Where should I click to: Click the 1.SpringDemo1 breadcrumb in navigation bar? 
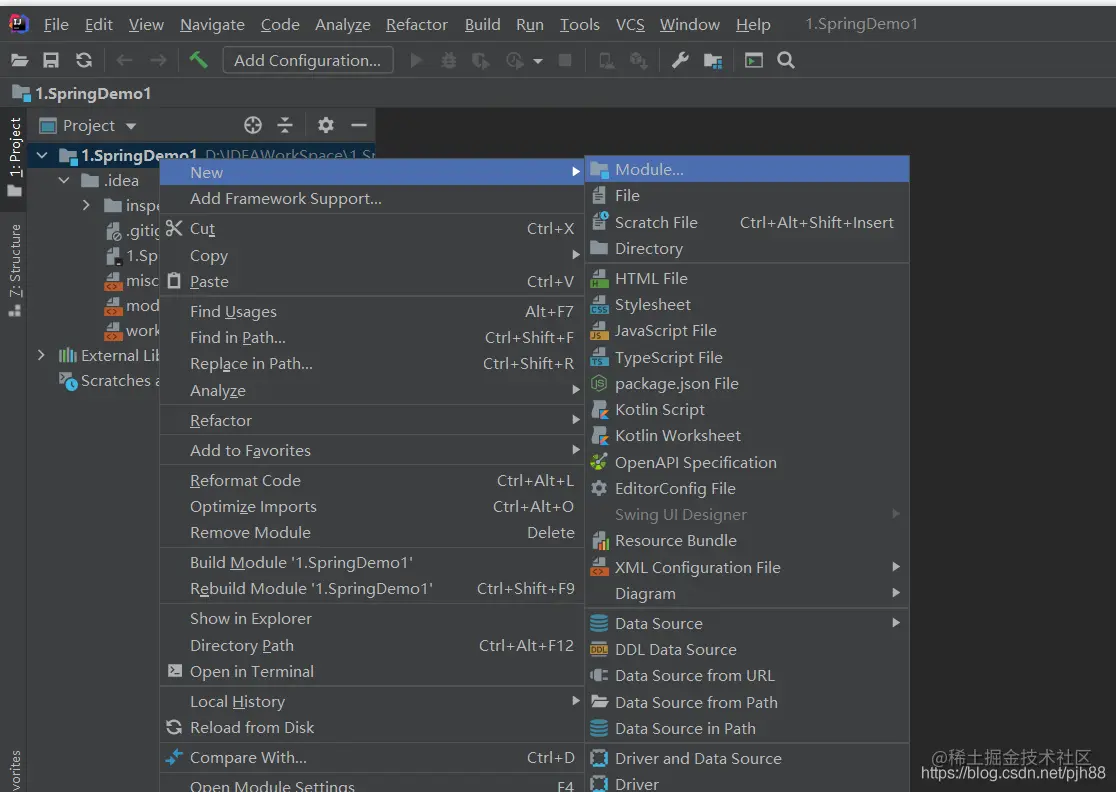click(x=82, y=93)
